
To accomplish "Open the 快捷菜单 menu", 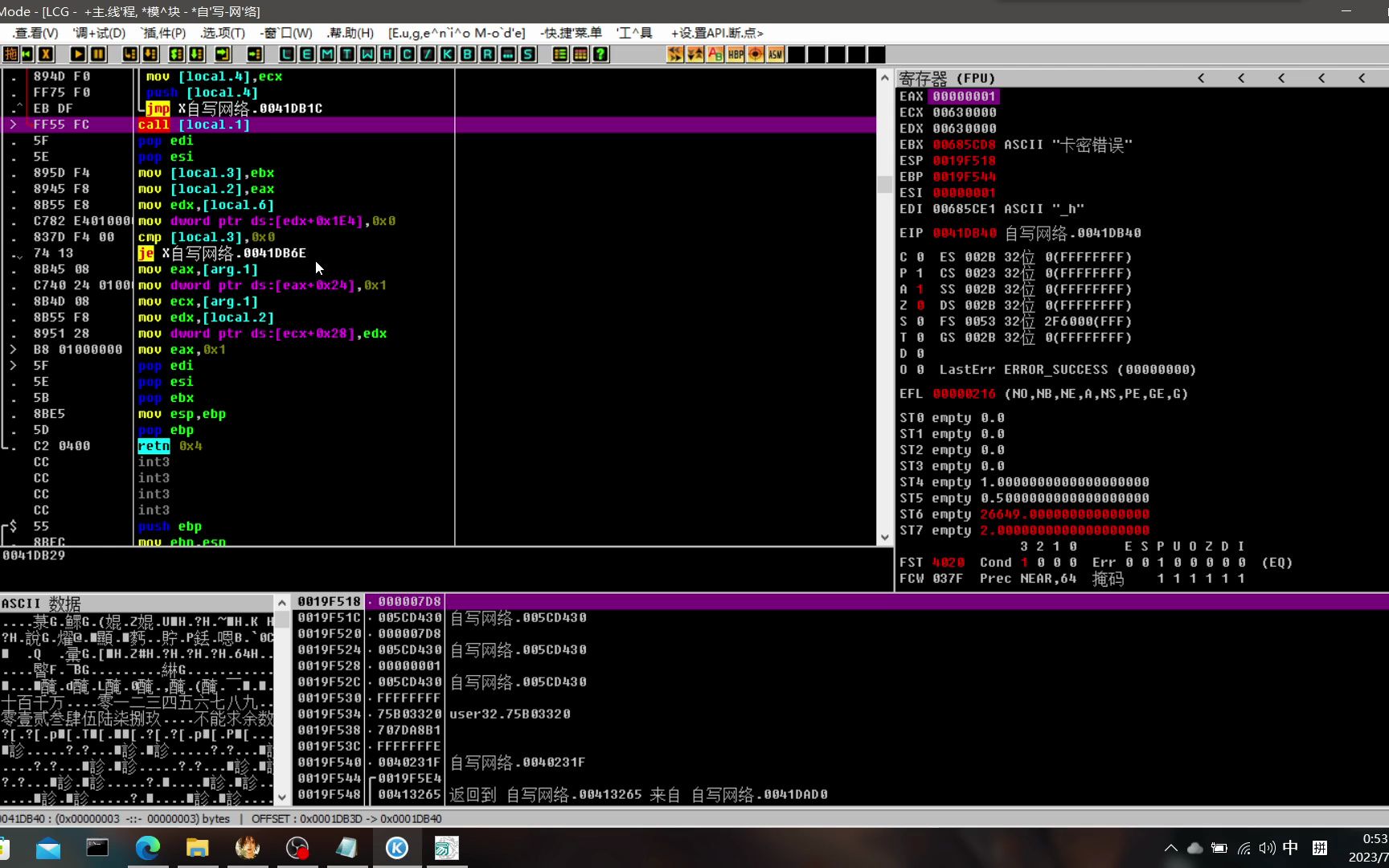I will (x=571, y=33).
